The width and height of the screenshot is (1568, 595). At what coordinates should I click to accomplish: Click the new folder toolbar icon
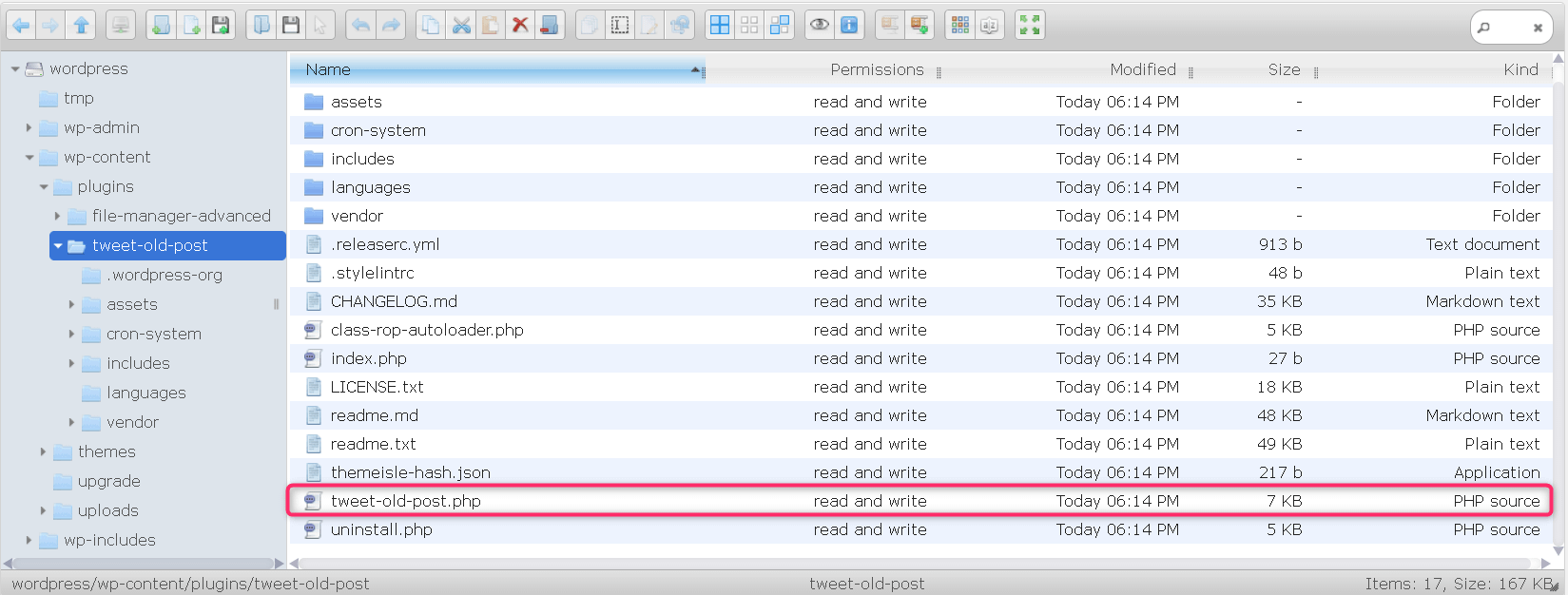pyautogui.click(x=162, y=26)
